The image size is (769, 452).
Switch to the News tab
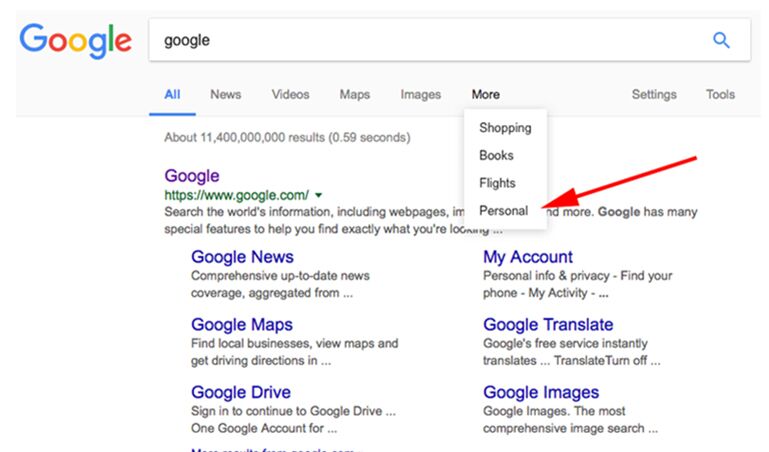(226, 94)
